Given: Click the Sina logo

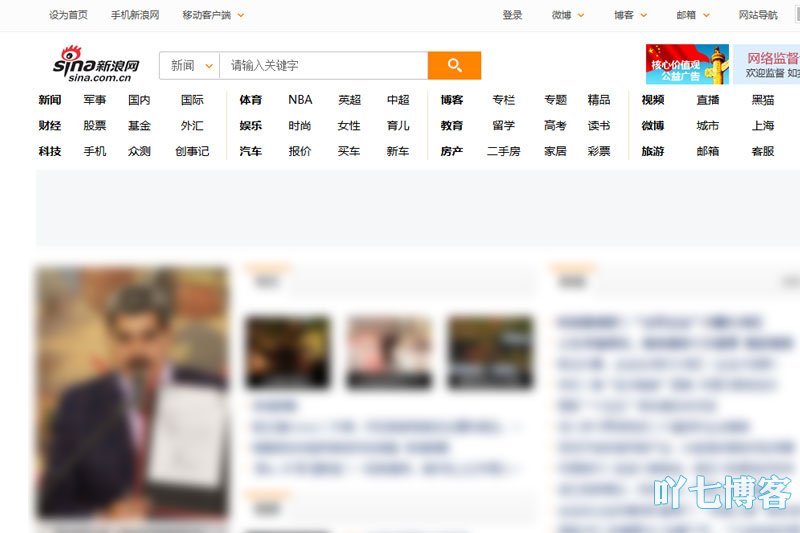Looking at the screenshot, I should (96, 64).
